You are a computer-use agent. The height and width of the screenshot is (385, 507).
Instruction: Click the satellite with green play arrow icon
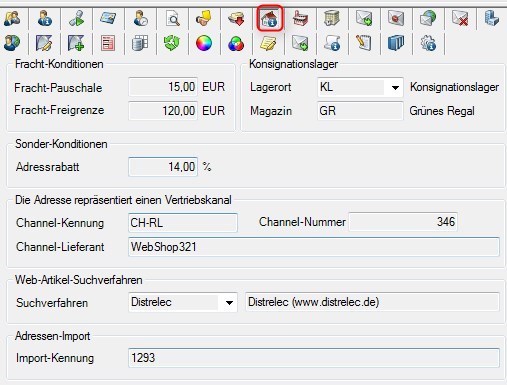pos(76,18)
